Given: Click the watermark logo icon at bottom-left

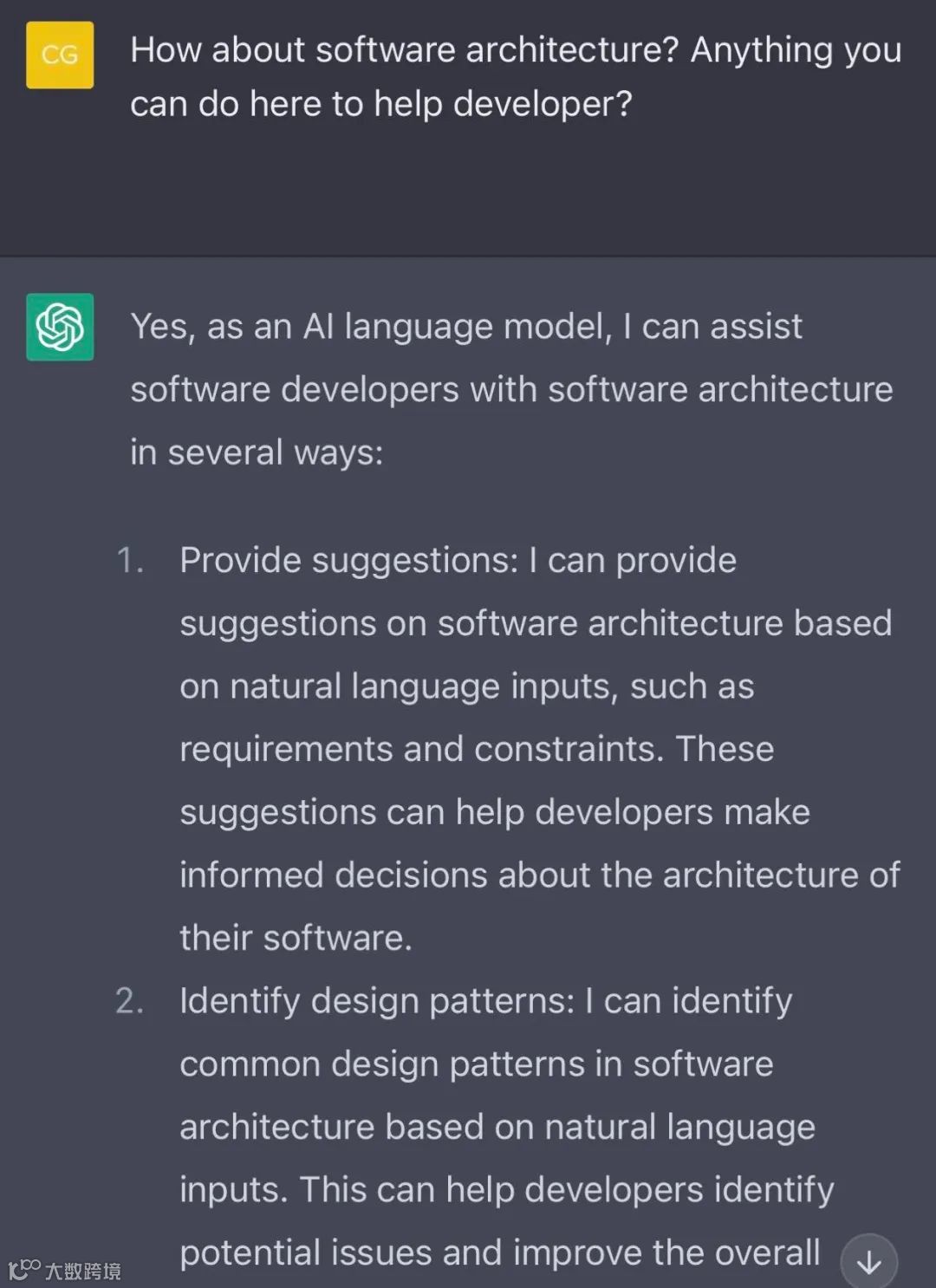Looking at the screenshot, I should click(x=23, y=1269).
